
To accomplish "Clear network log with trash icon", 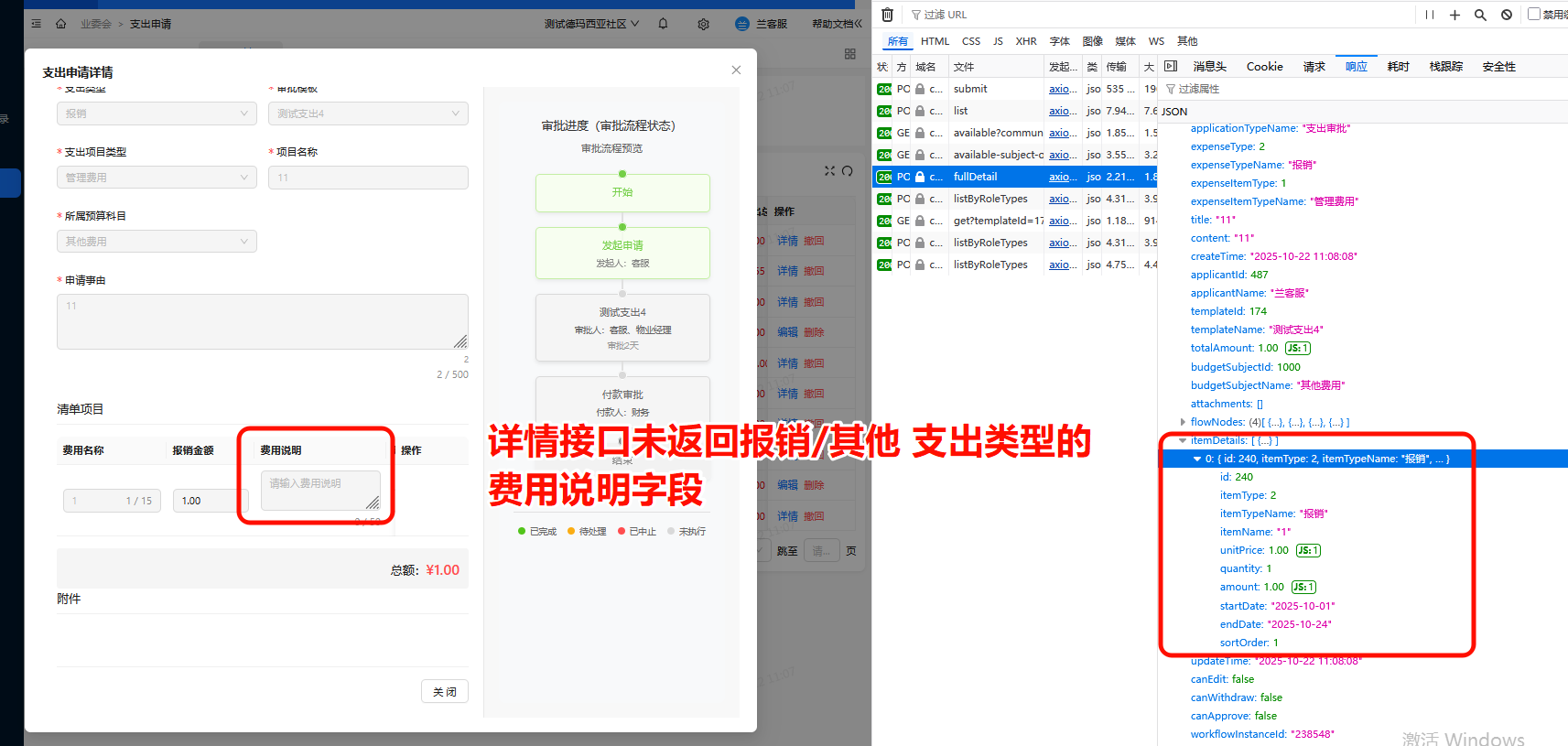I will (887, 15).
